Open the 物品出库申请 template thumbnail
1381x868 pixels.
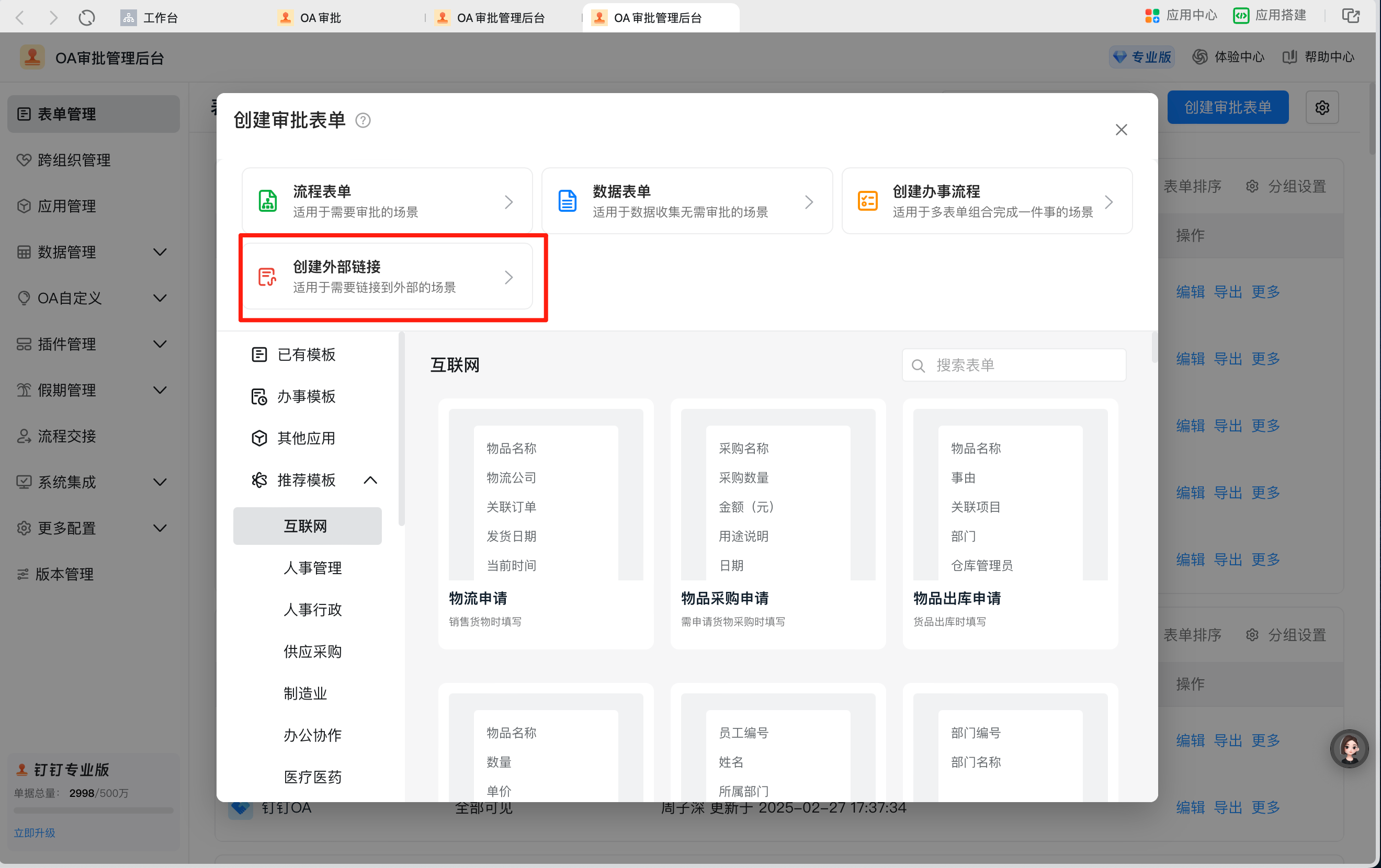(x=1010, y=494)
